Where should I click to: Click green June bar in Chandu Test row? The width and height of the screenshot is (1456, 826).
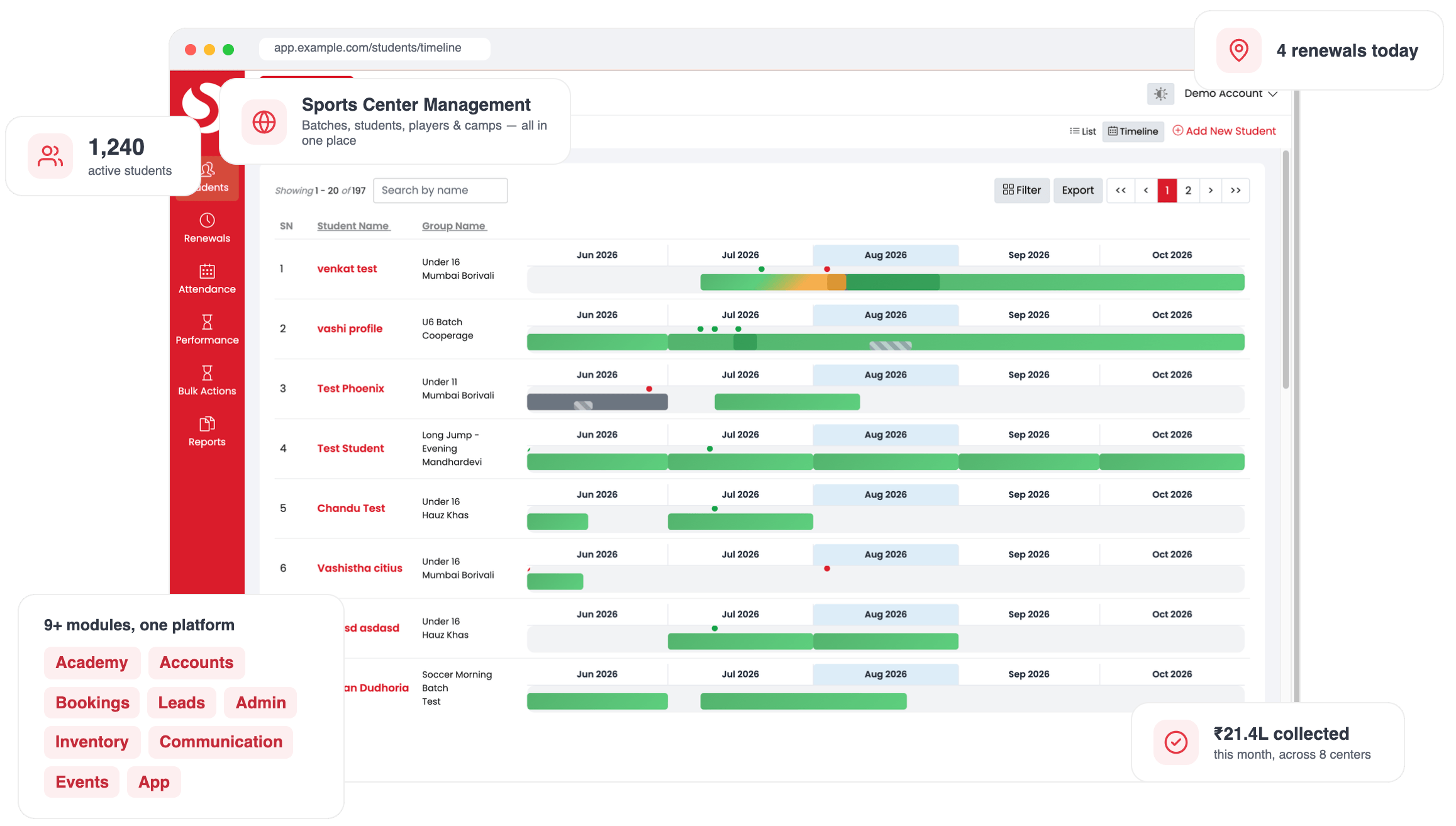pos(557,522)
